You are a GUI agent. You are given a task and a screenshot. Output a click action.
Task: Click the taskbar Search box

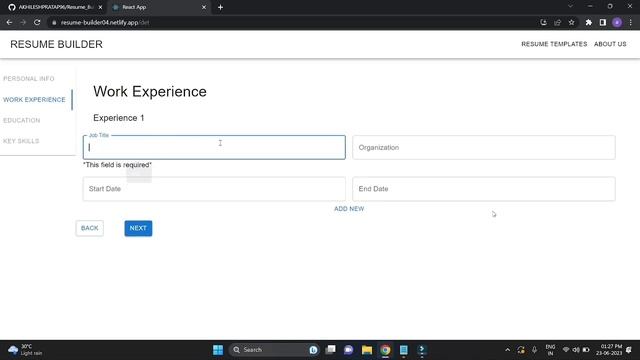click(x=274, y=350)
